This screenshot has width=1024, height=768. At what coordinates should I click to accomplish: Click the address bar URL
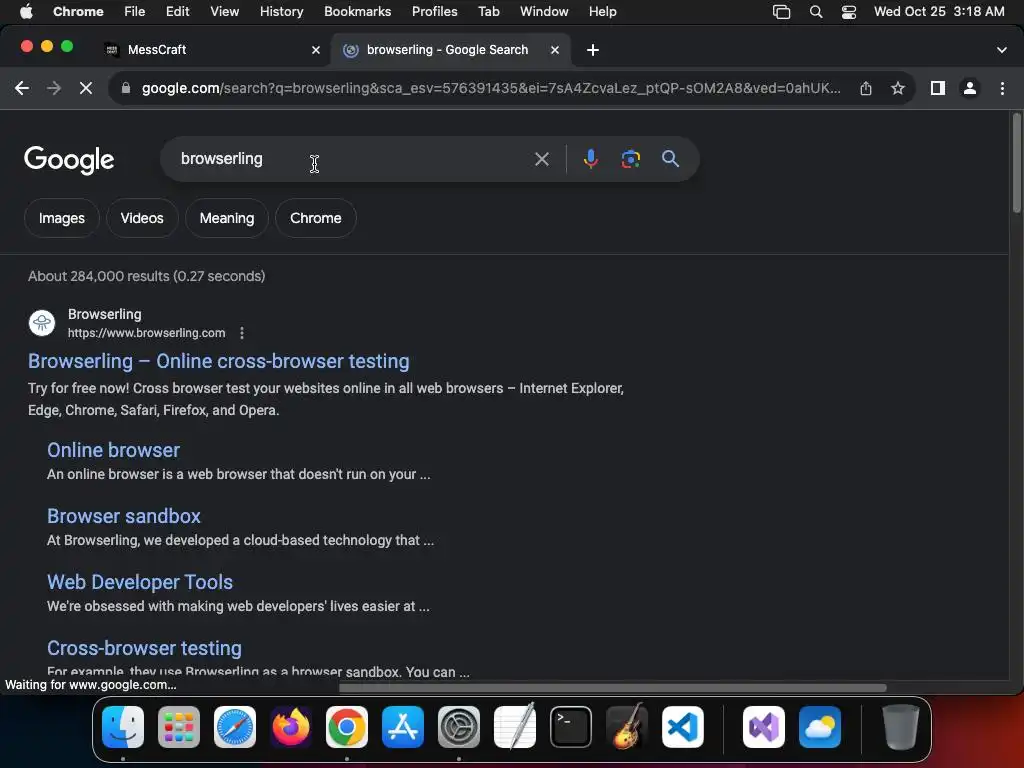click(491, 88)
